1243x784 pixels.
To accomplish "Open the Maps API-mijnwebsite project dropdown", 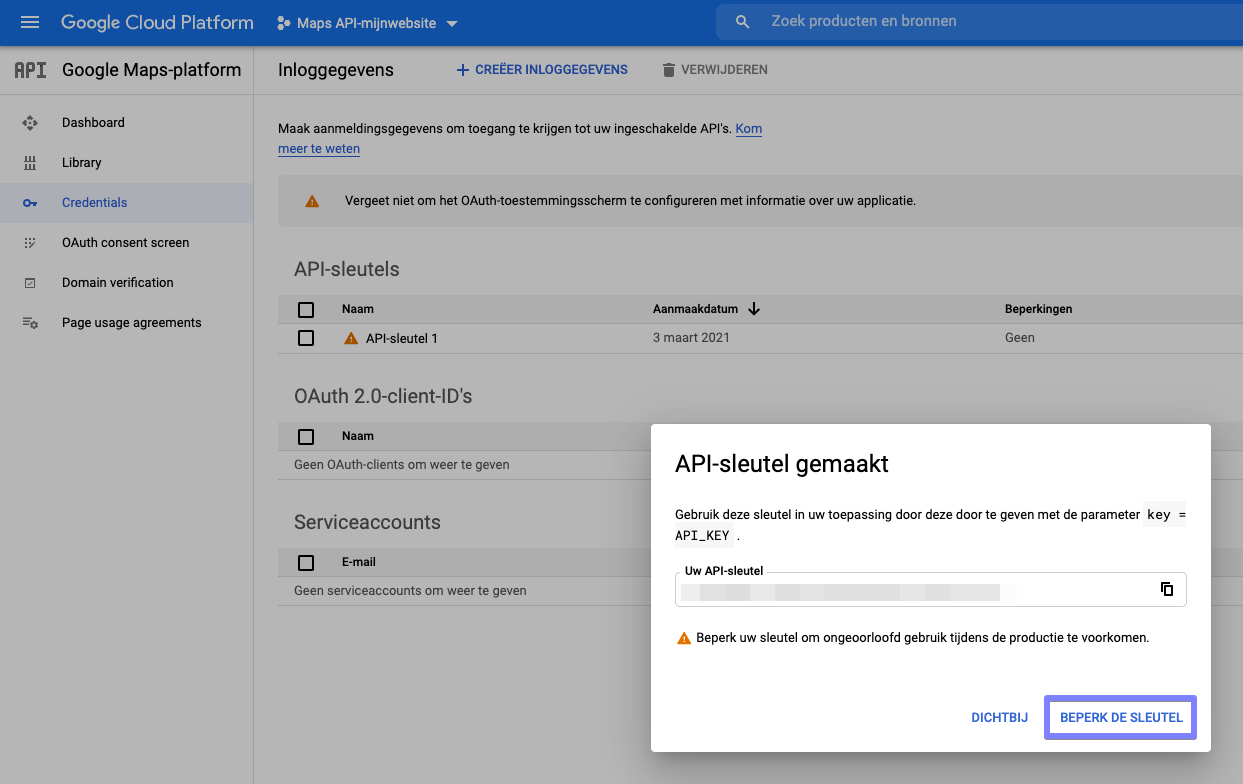I will click(366, 23).
